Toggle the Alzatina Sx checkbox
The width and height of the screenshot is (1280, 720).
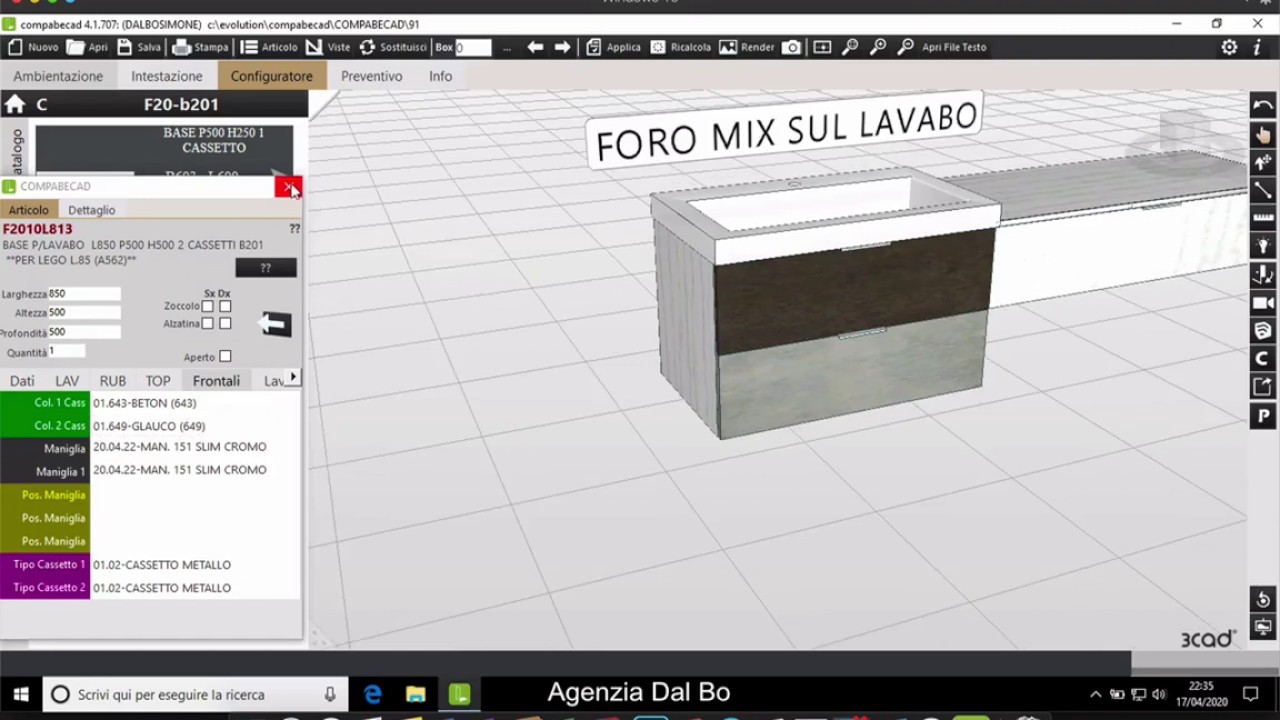(x=208, y=323)
